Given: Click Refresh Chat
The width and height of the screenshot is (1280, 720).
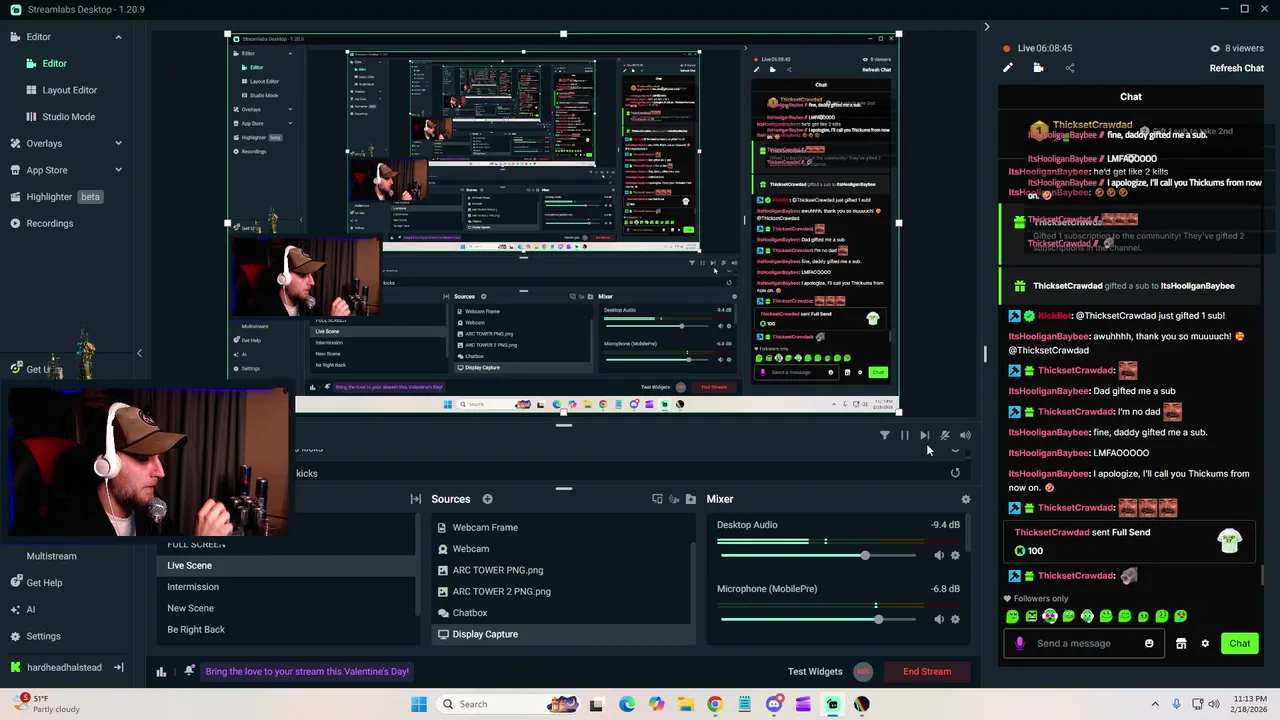Looking at the screenshot, I should click(x=1236, y=68).
